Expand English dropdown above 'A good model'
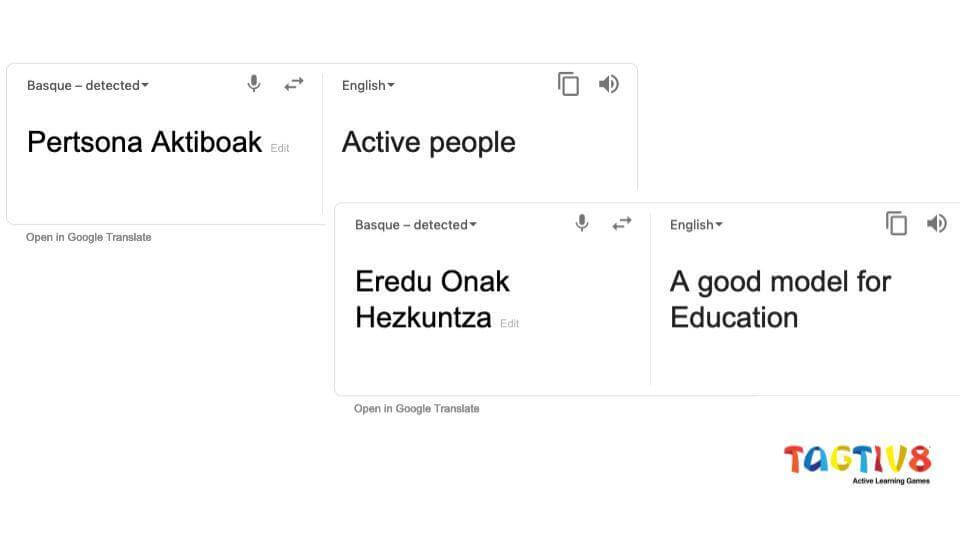Screen dimensions: 960x540 [x=696, y=225]
